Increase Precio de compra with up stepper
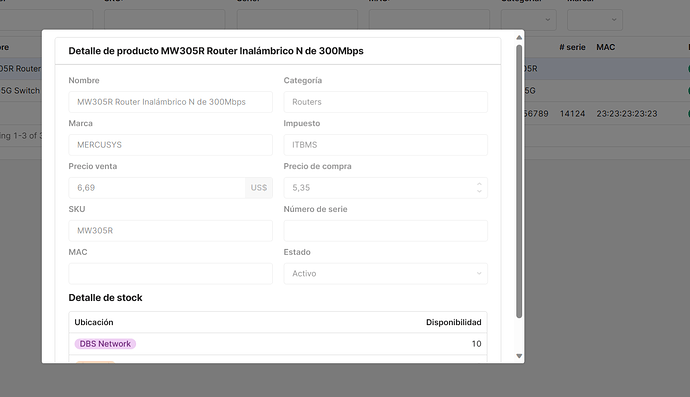Viewport: 690px width, 397px height. click(x=479, y=184)
